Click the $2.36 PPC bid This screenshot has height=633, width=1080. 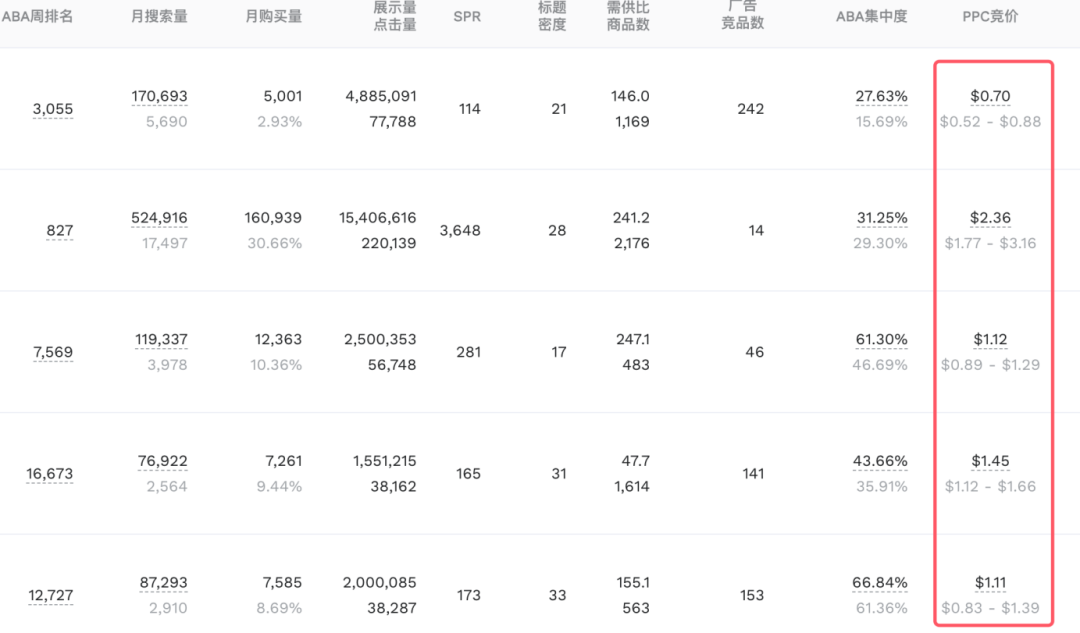990,218
